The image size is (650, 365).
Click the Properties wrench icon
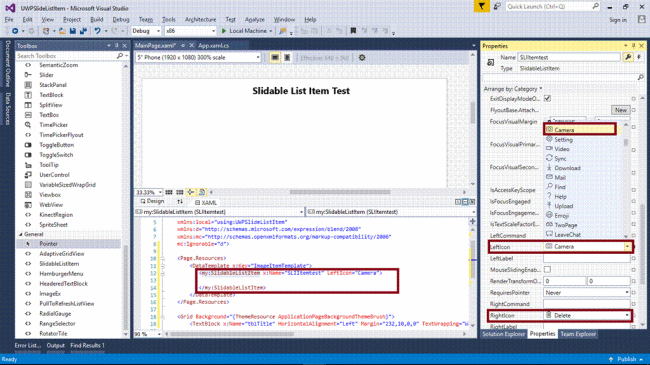(628, 58)
